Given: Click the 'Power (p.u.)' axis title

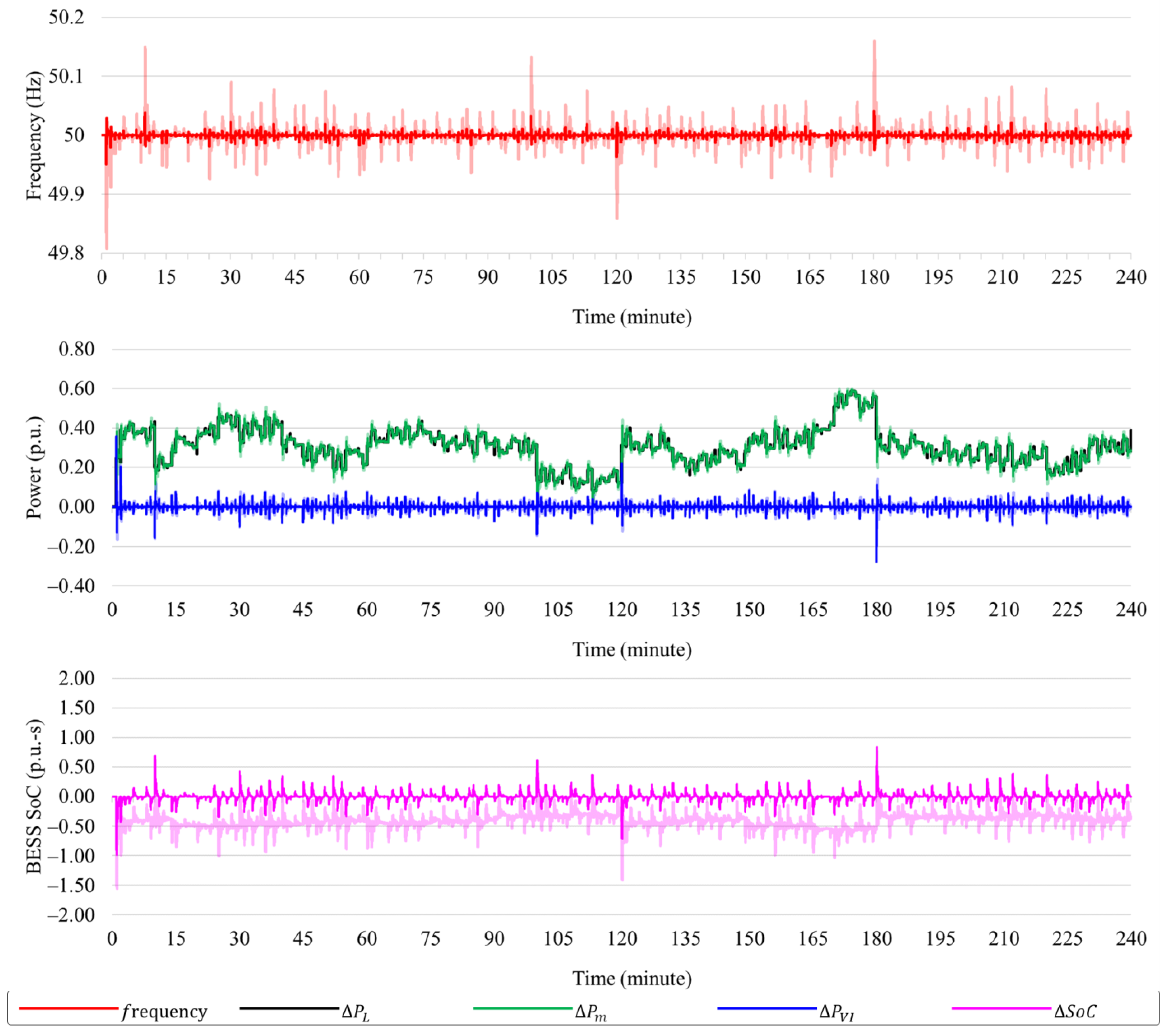Looking at the screenshot, I should pos(34,467).
